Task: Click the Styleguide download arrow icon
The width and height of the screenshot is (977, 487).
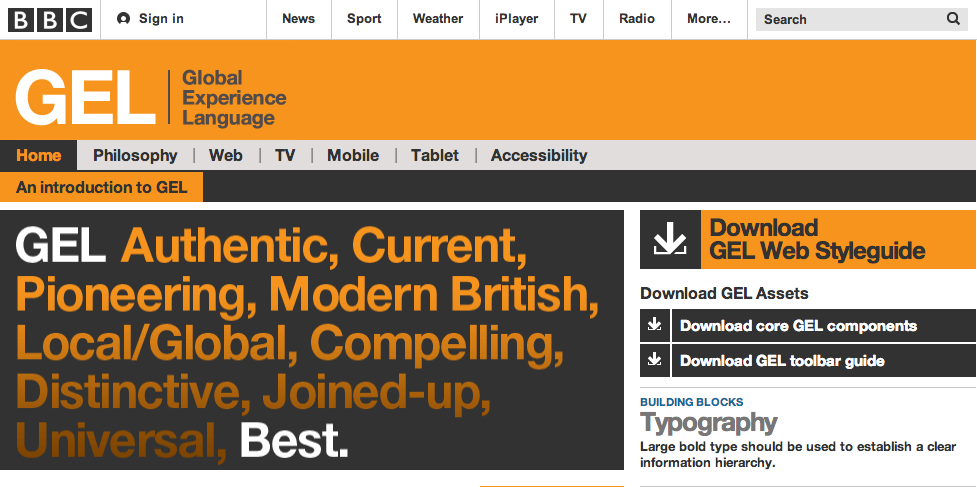Action: 670,240
